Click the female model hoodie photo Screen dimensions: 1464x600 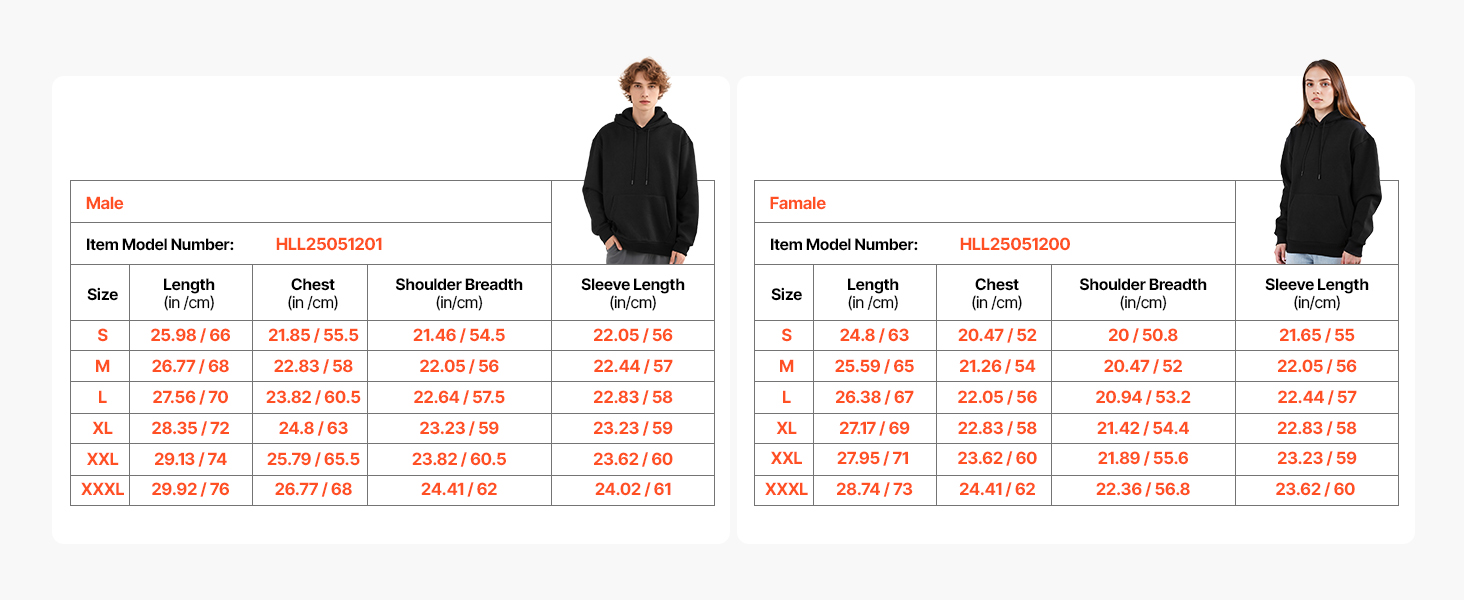[x=1324, y=165]
